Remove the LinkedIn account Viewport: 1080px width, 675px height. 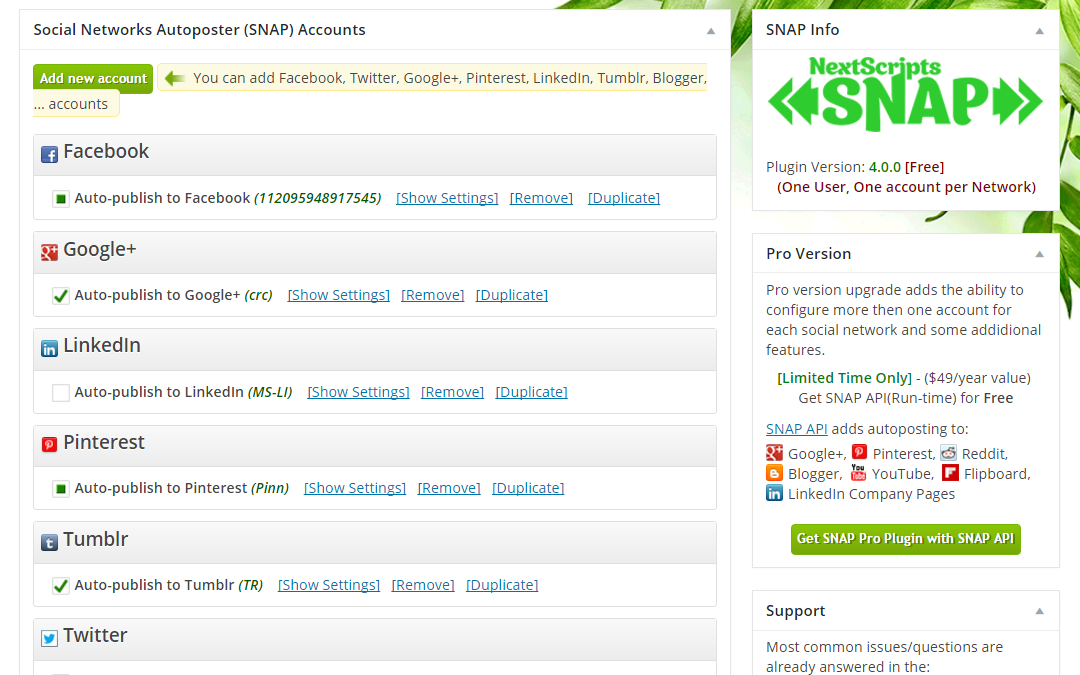tap(453, 392)
